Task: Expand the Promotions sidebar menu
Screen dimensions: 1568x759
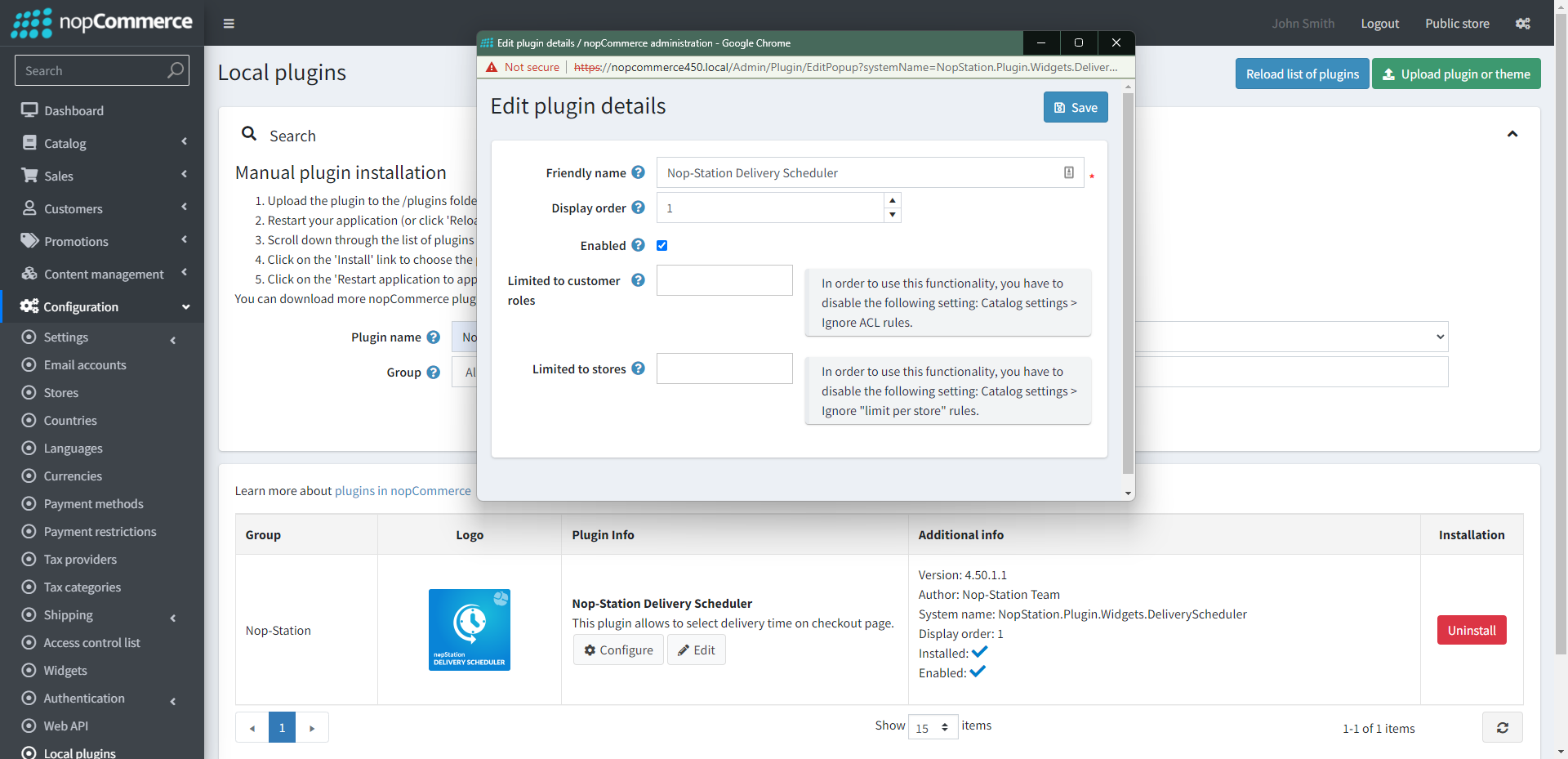Action: click(102, 241)
